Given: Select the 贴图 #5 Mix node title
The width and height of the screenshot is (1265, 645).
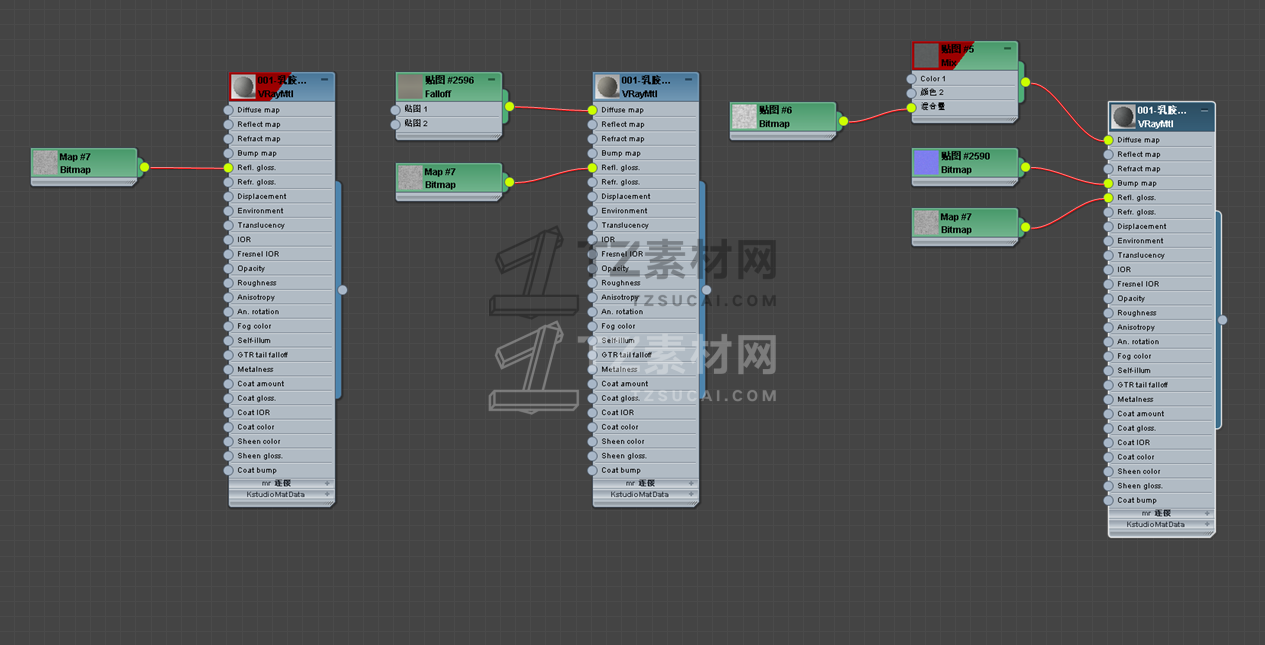Looking at the screenshot, I should point(957,49).
